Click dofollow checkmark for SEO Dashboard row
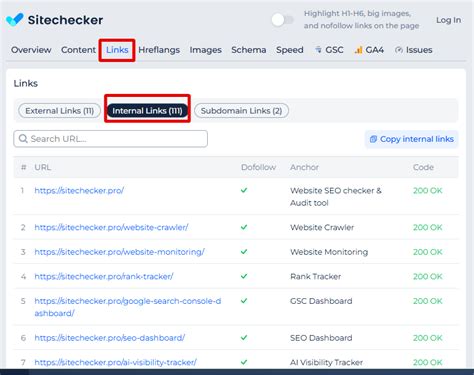This screenshot has width=474, height=375. [x=244, y=337]
